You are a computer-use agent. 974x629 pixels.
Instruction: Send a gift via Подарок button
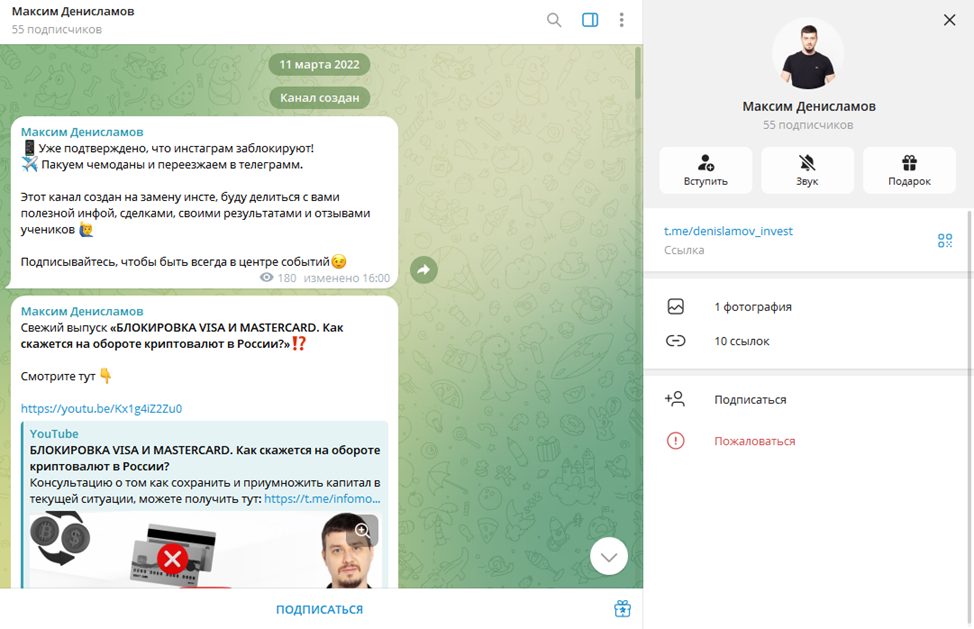909,170
